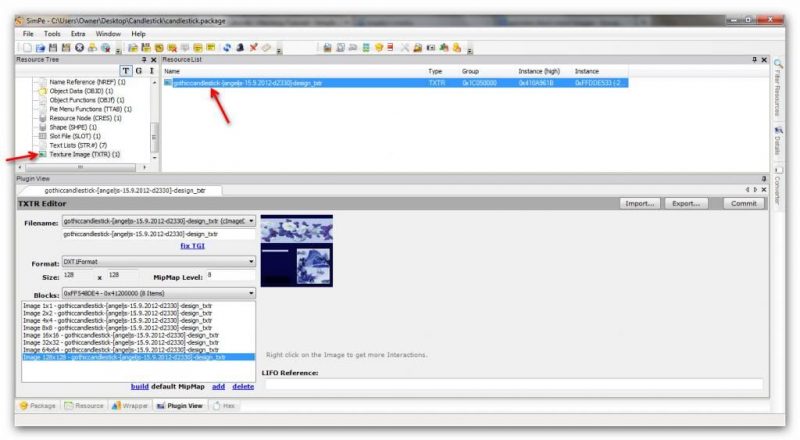800x440 pixels.
Task: Toggle the T view button in Resource Tree
Action: (x=126, y=71)
